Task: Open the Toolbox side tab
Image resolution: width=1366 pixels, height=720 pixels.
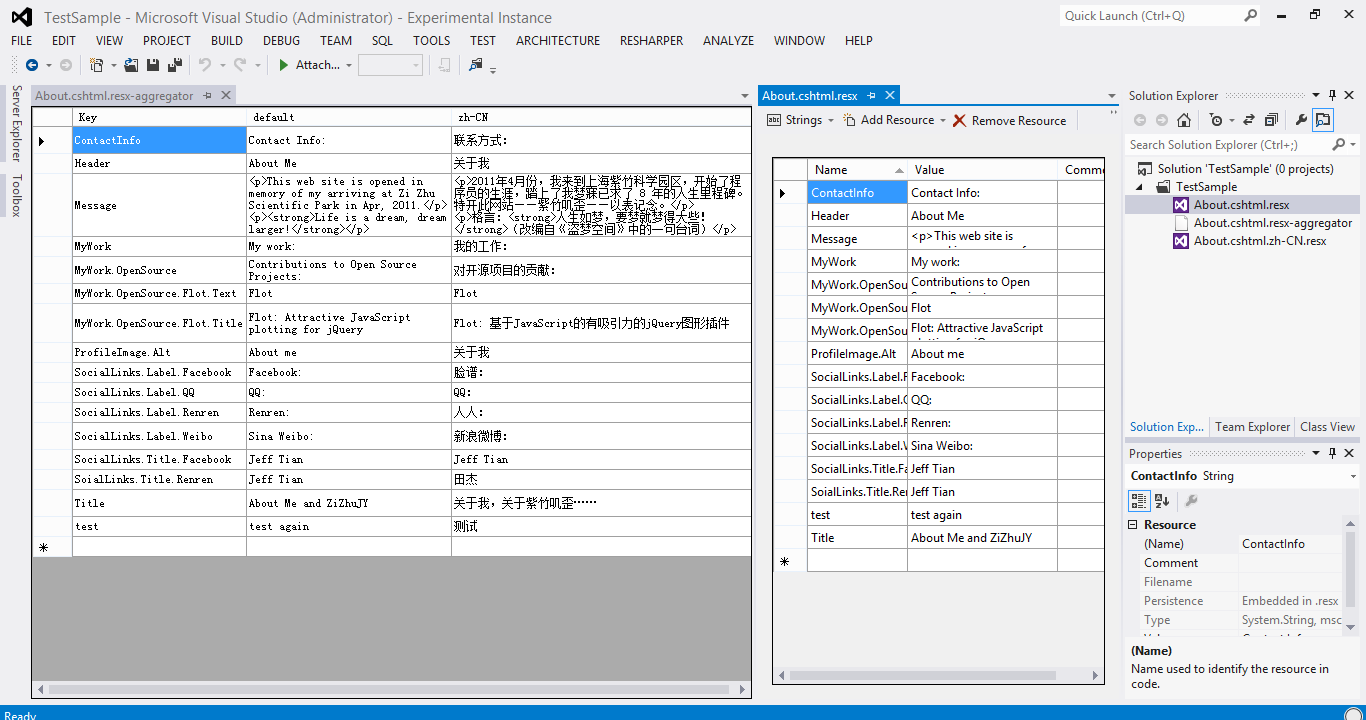Action: point(16,196)
